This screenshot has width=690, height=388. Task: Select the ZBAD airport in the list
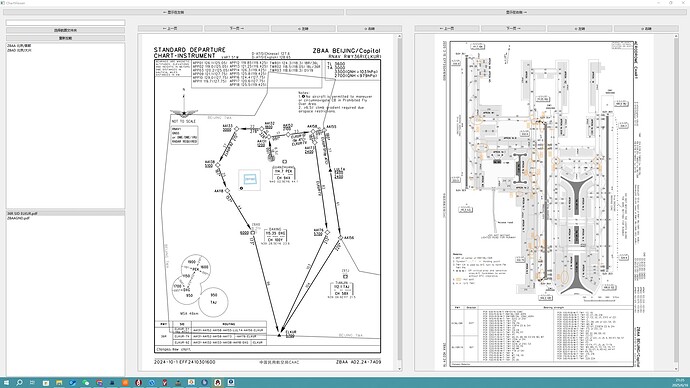point(19,50)
